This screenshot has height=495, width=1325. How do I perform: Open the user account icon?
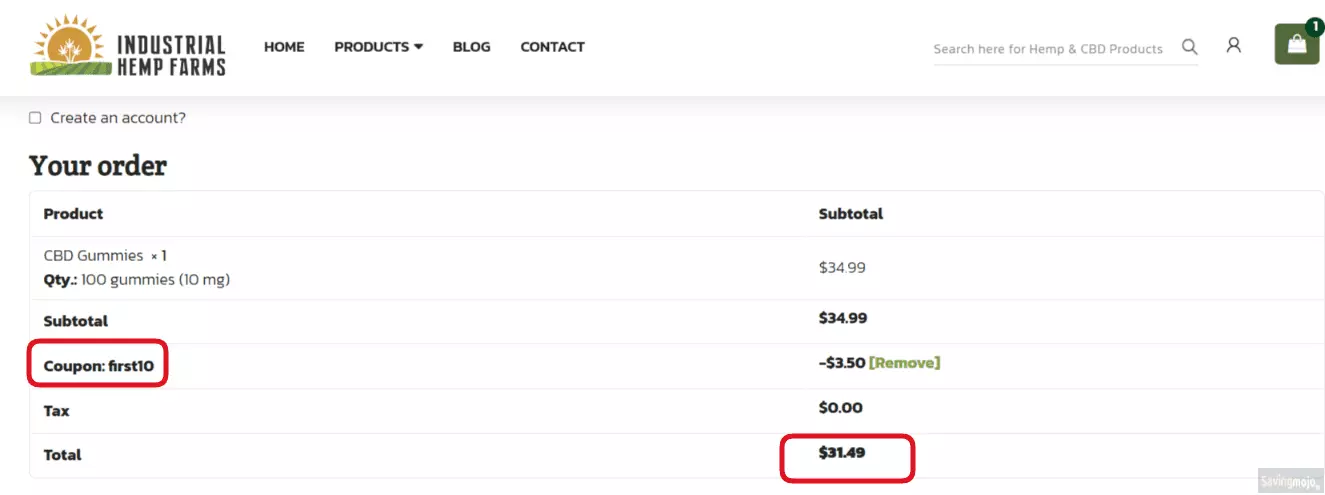click(x=1234, y=46)
